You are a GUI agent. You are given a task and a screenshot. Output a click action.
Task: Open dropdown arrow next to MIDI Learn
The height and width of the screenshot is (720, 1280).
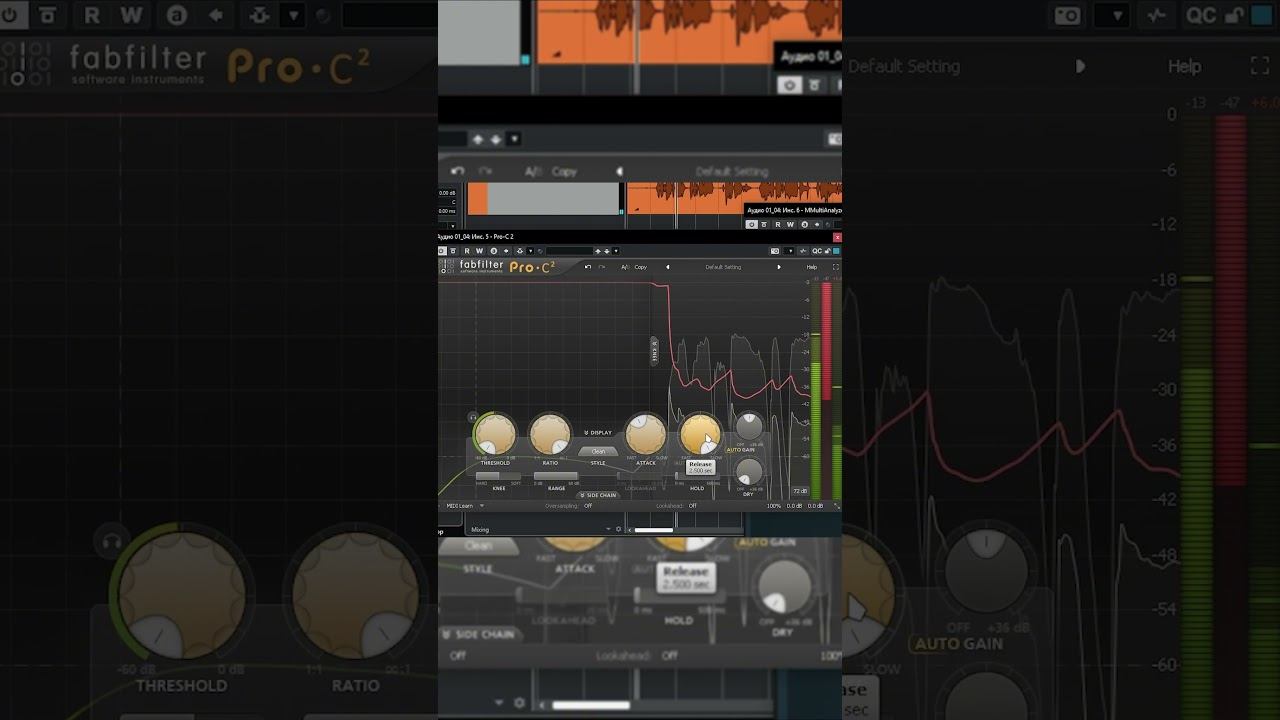tap(482, 506)
